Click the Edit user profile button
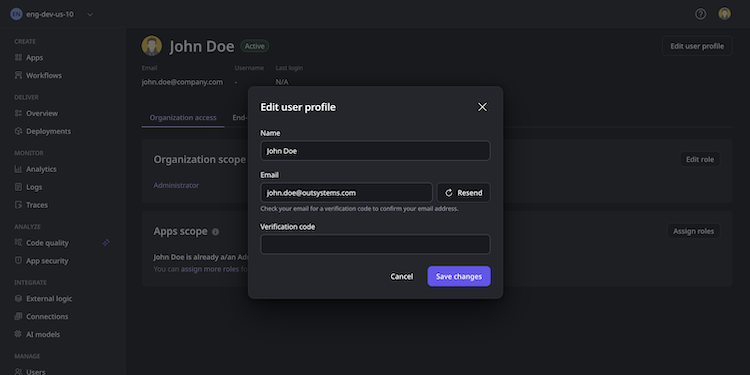The image size is (750, 375). (x=697, y=46)
